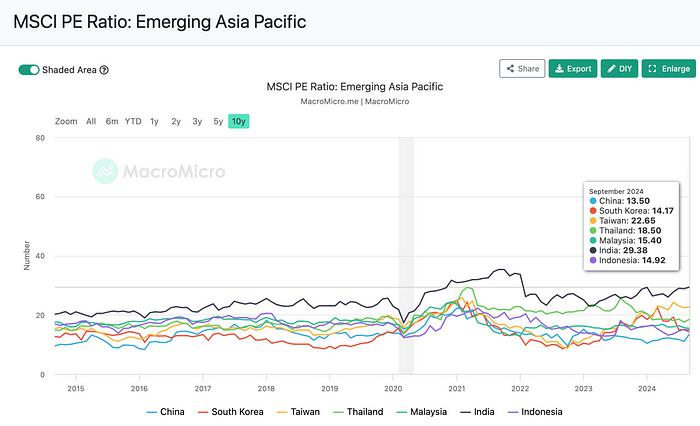Toggle the Shaded Area switch
The image size is (700, 426).
pos(29,70)
